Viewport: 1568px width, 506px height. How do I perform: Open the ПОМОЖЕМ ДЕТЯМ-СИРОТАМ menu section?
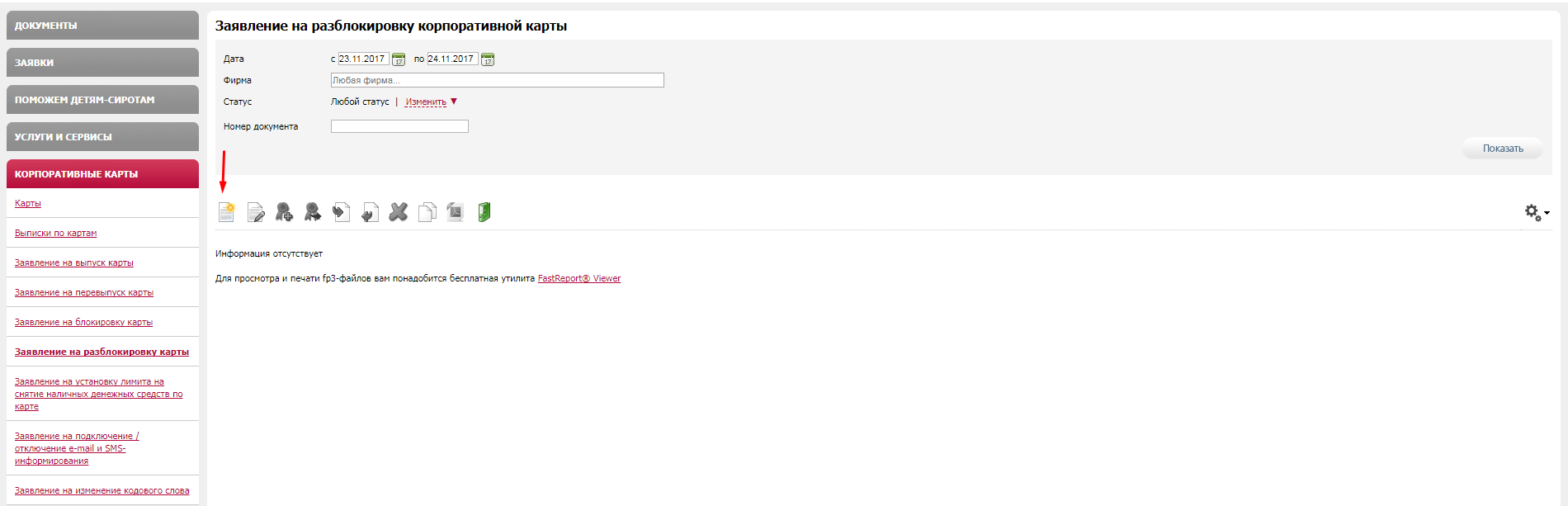pyautogui.click(x=102, y=100)
